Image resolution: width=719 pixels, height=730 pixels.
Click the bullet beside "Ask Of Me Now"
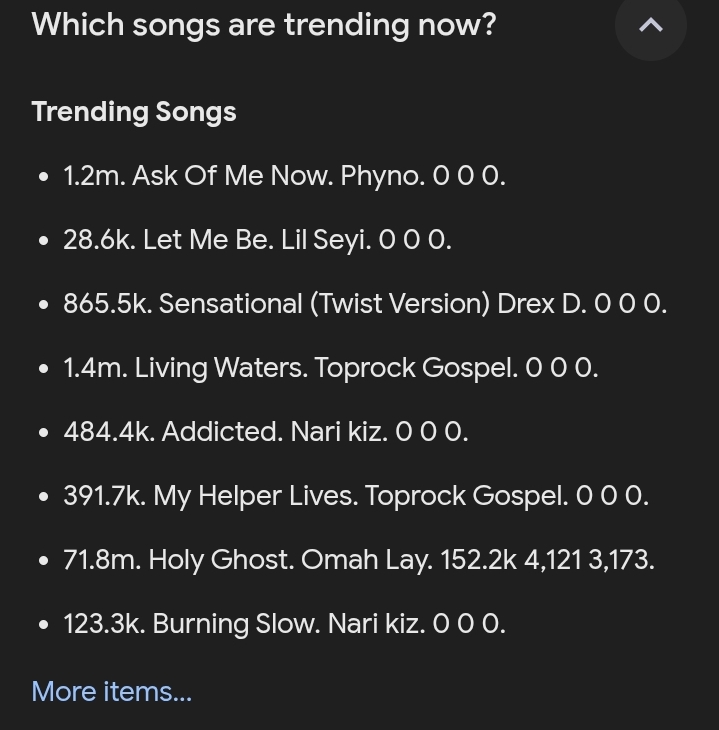(43, 177)
